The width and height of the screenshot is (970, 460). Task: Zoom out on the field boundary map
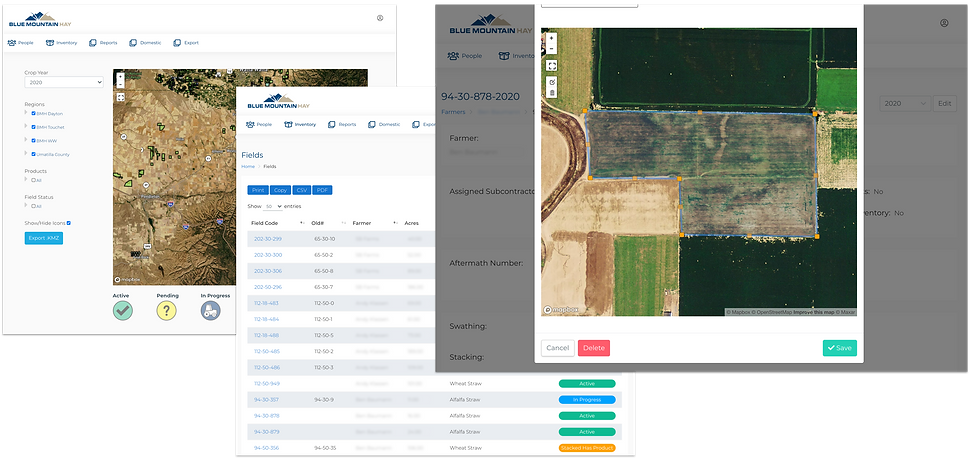pos(552,48)
